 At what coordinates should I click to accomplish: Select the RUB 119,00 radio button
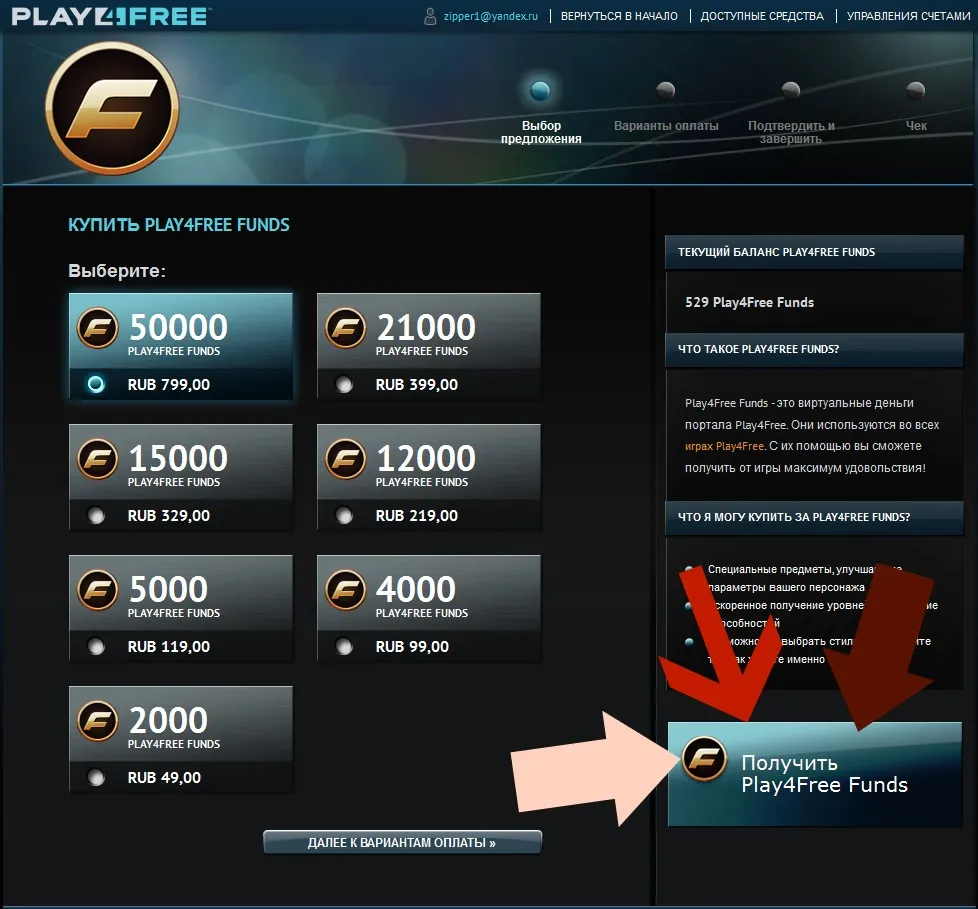point(96,646)
